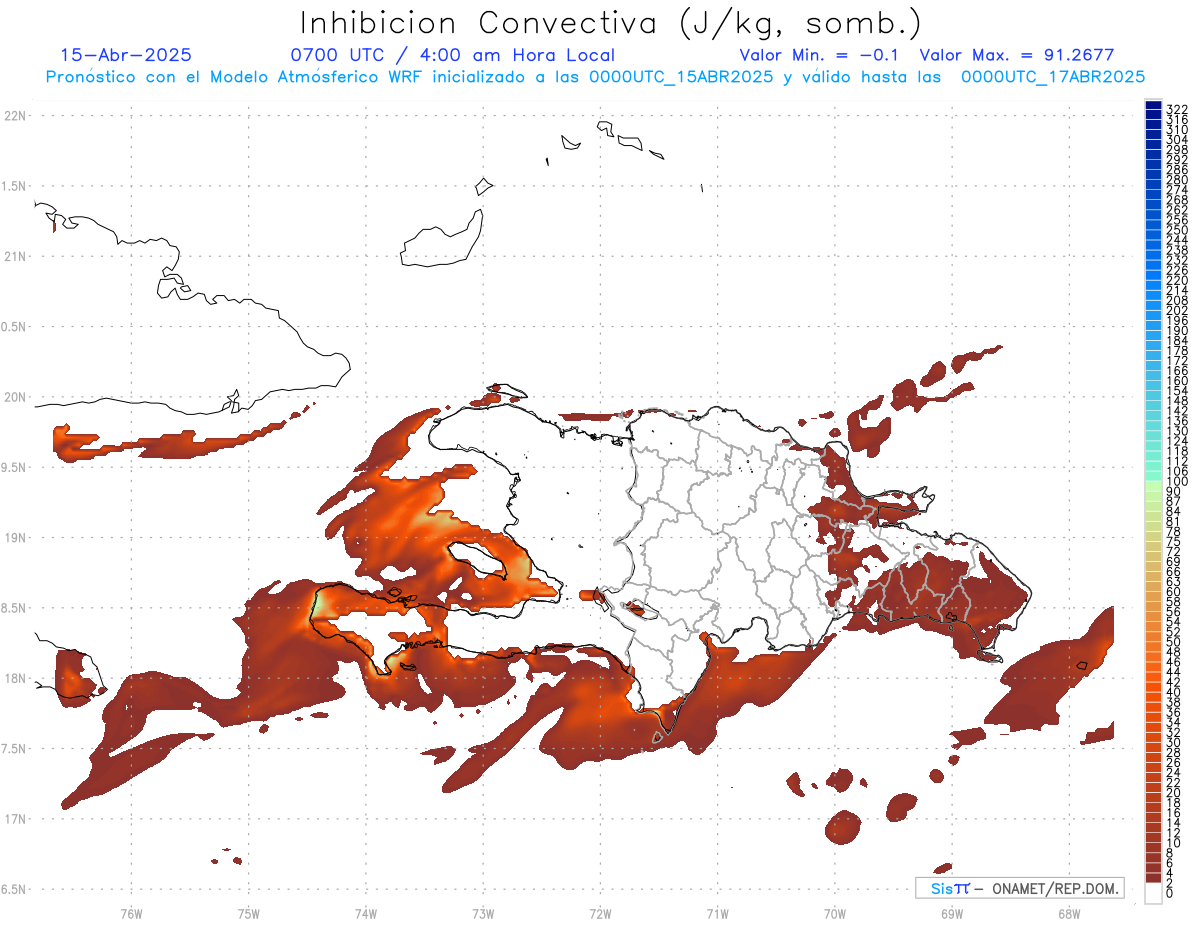Click the '22N' latitude label
The image size is (1200, 927).
pyautogui.click(x=15, y=116)
